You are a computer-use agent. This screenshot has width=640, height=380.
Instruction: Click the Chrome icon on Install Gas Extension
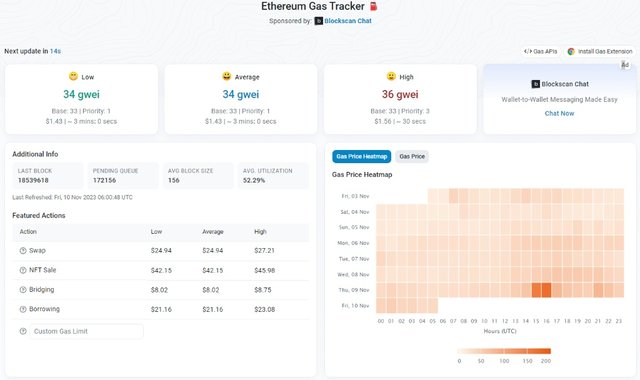coord(571,51)
